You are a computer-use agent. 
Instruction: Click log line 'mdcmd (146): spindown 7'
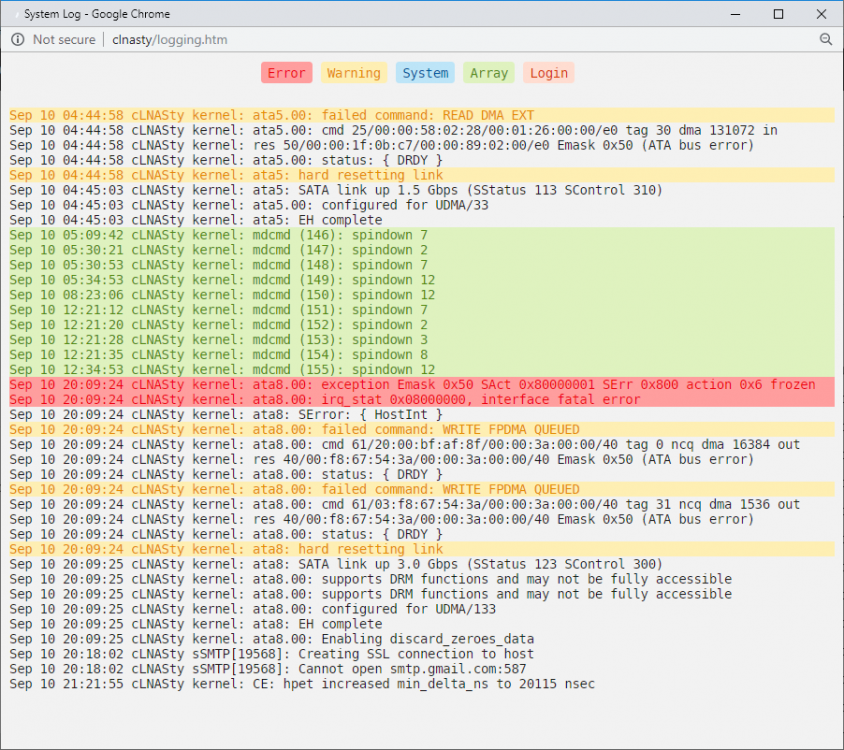pyautogui.click(x=422, y=235)
